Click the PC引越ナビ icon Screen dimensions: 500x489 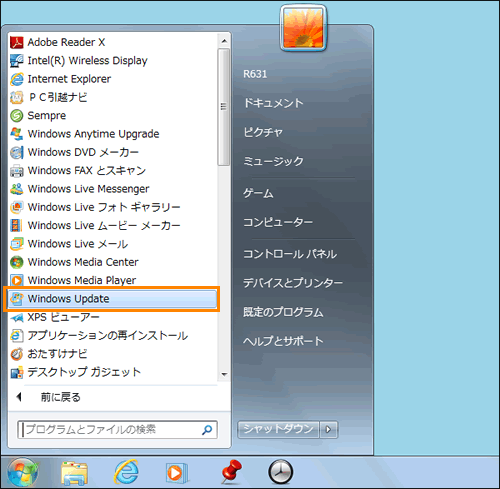tap(17, 97)
